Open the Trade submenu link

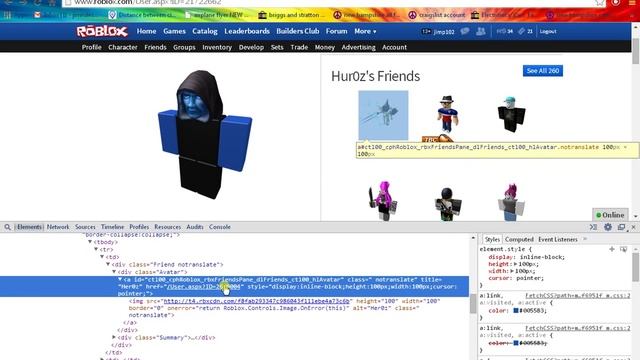(x=299, y=47)
